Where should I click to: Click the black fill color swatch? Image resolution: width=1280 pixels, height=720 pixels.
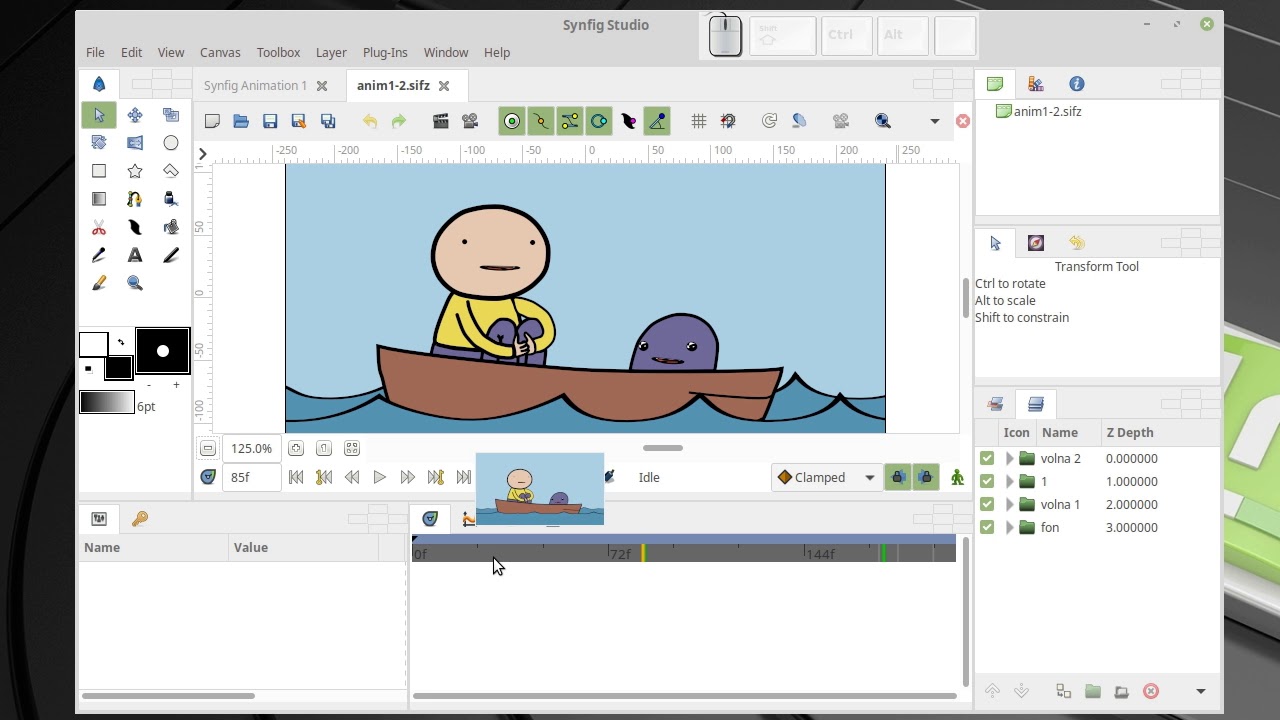point(118,368)
